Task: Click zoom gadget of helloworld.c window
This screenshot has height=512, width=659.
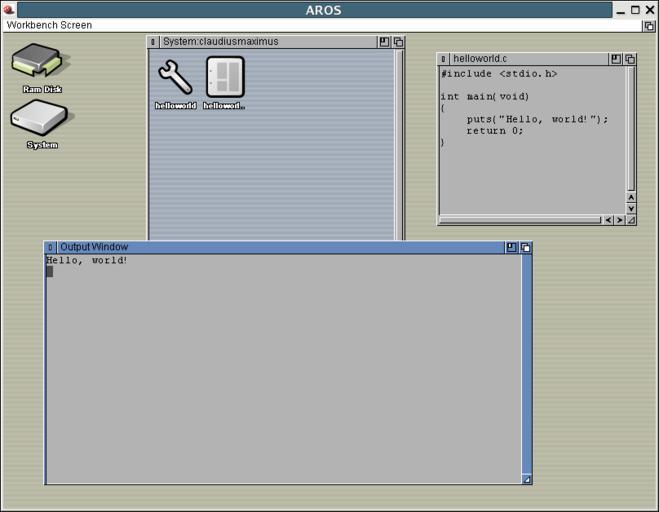Action: coord(616,59)
